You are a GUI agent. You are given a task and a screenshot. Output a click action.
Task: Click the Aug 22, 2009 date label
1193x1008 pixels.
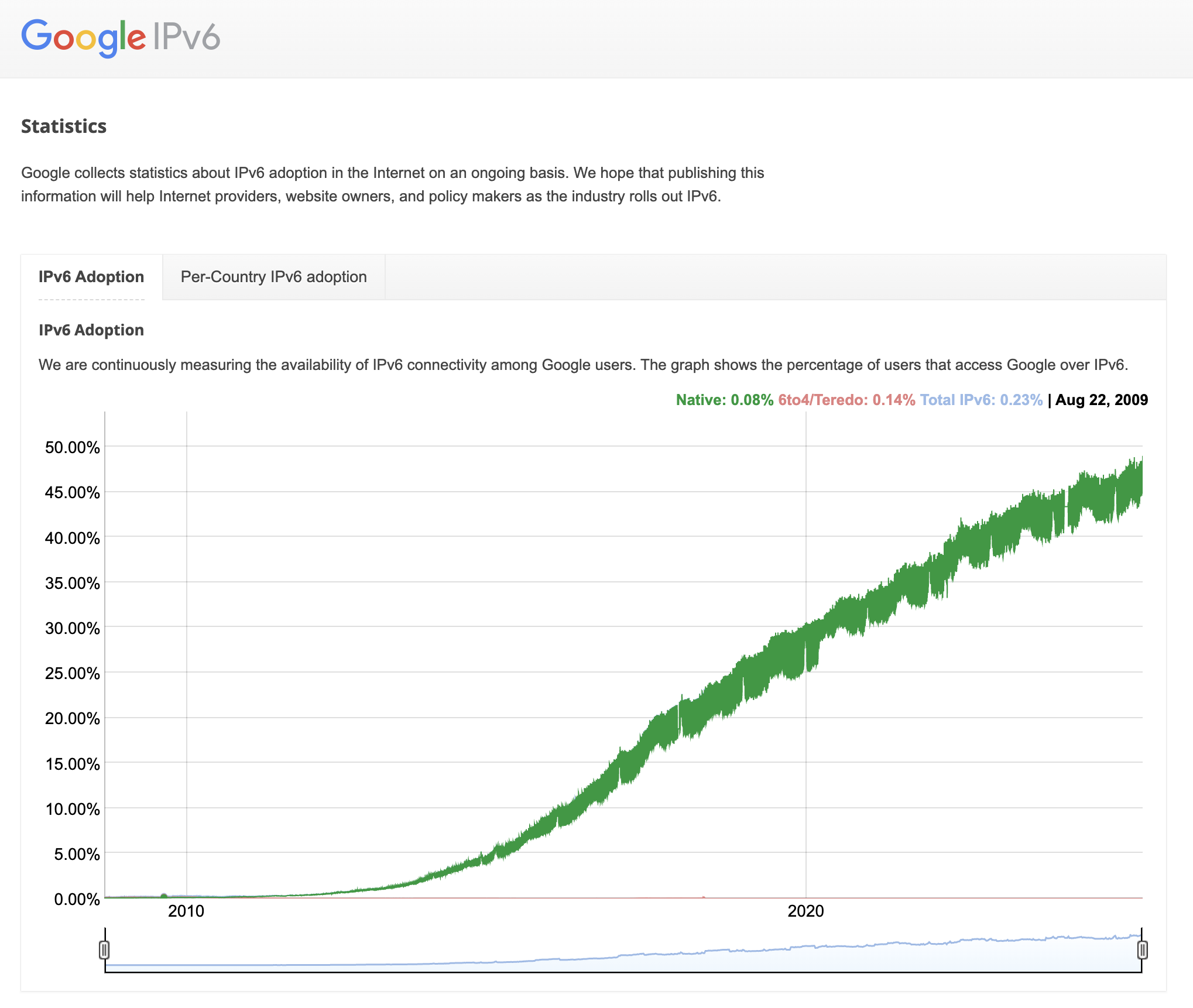point(1101,400)
